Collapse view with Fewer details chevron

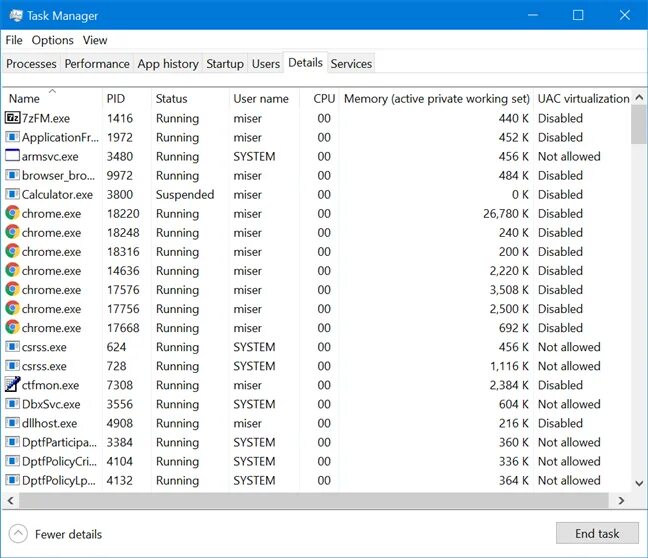tap(18, 534)
